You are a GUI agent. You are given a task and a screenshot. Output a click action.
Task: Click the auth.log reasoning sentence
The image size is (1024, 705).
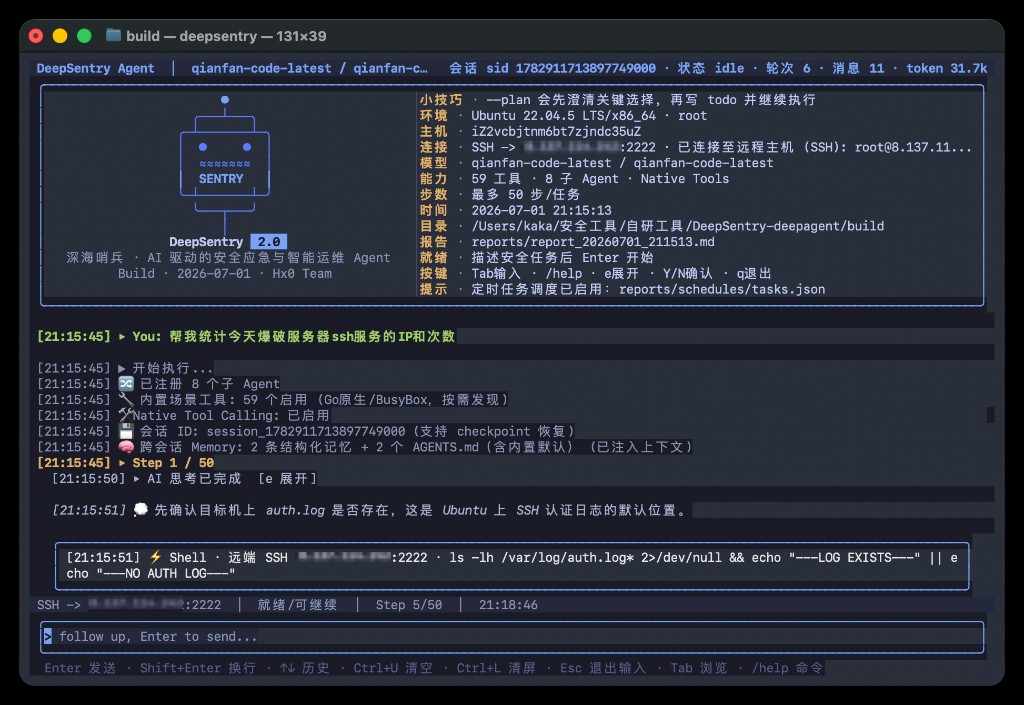[x=420, y=510]
